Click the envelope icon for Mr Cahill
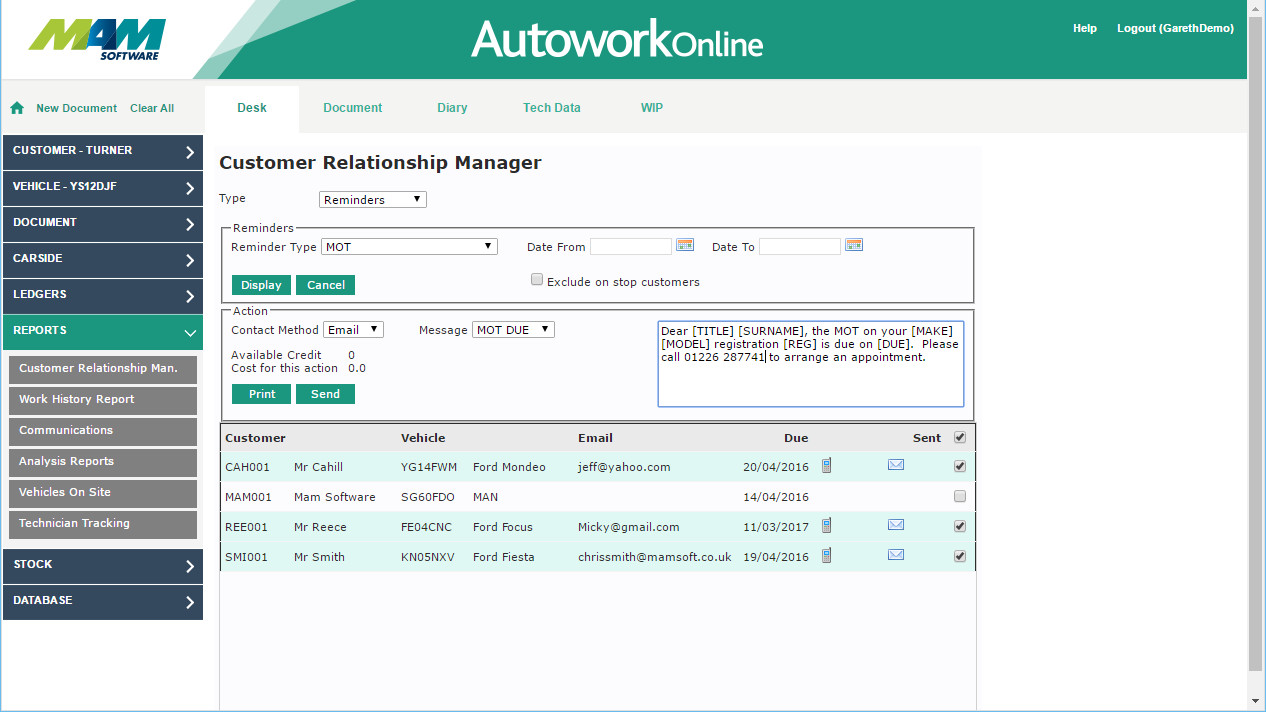The image size is (1266, 712). pos(896,465)
